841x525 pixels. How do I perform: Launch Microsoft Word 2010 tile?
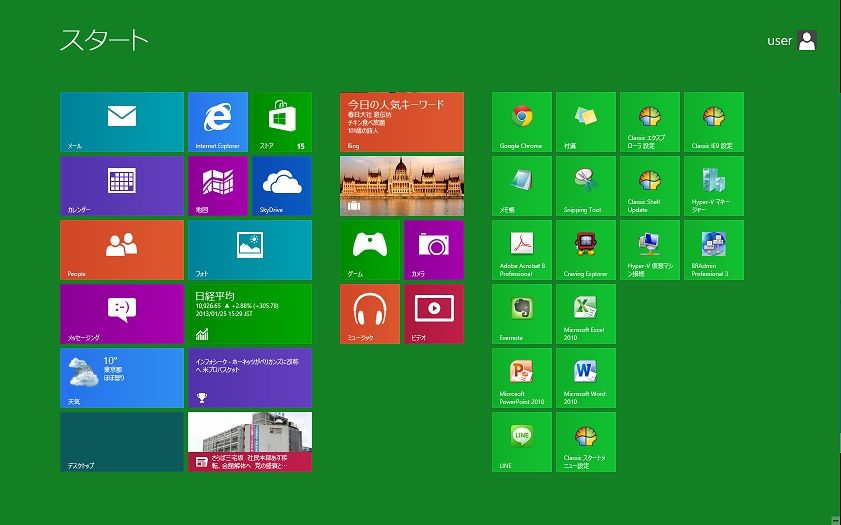pos(586,378)
